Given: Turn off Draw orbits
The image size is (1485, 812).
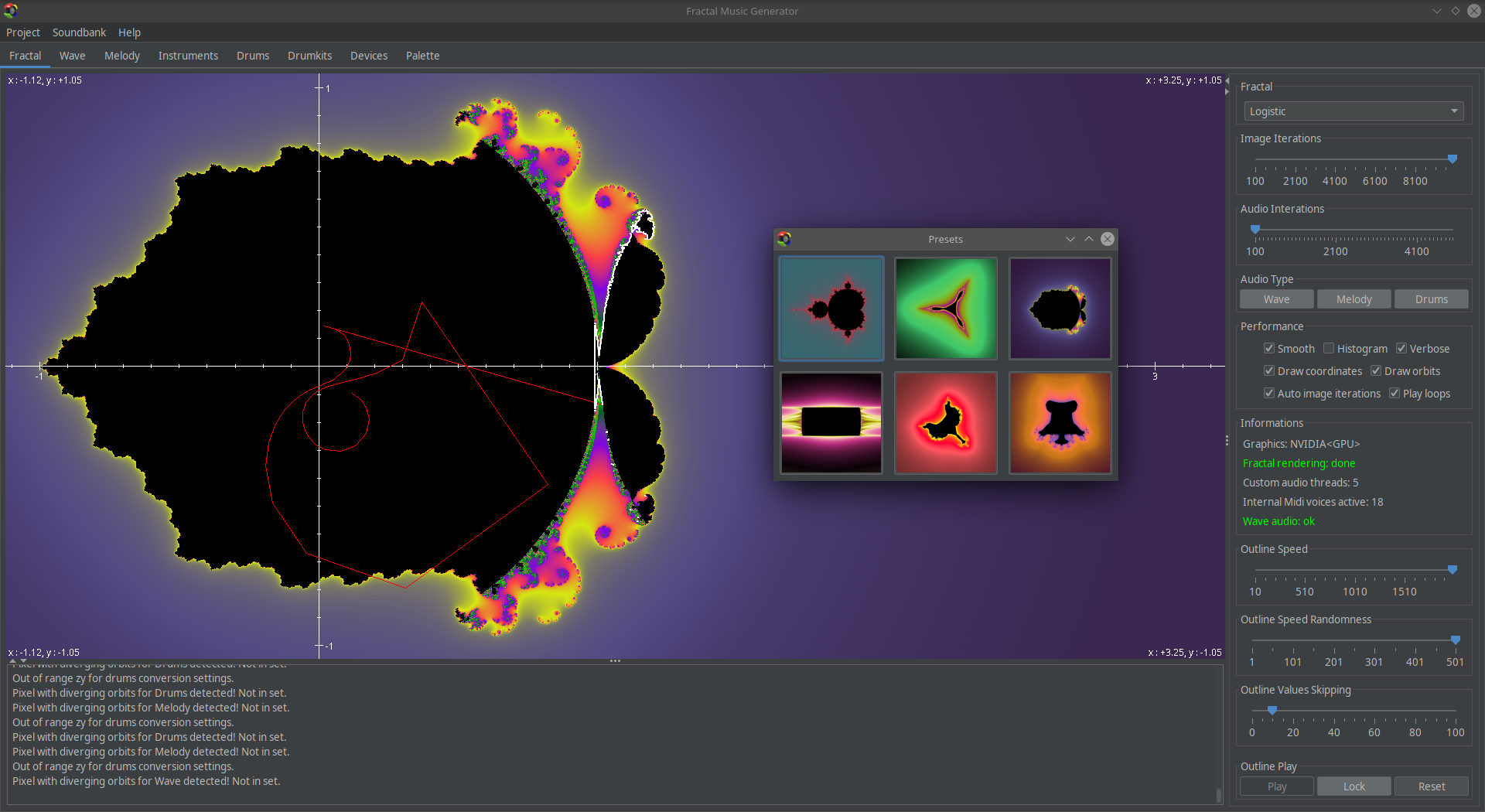Looking at the screenshot, I should (1376, 371).
